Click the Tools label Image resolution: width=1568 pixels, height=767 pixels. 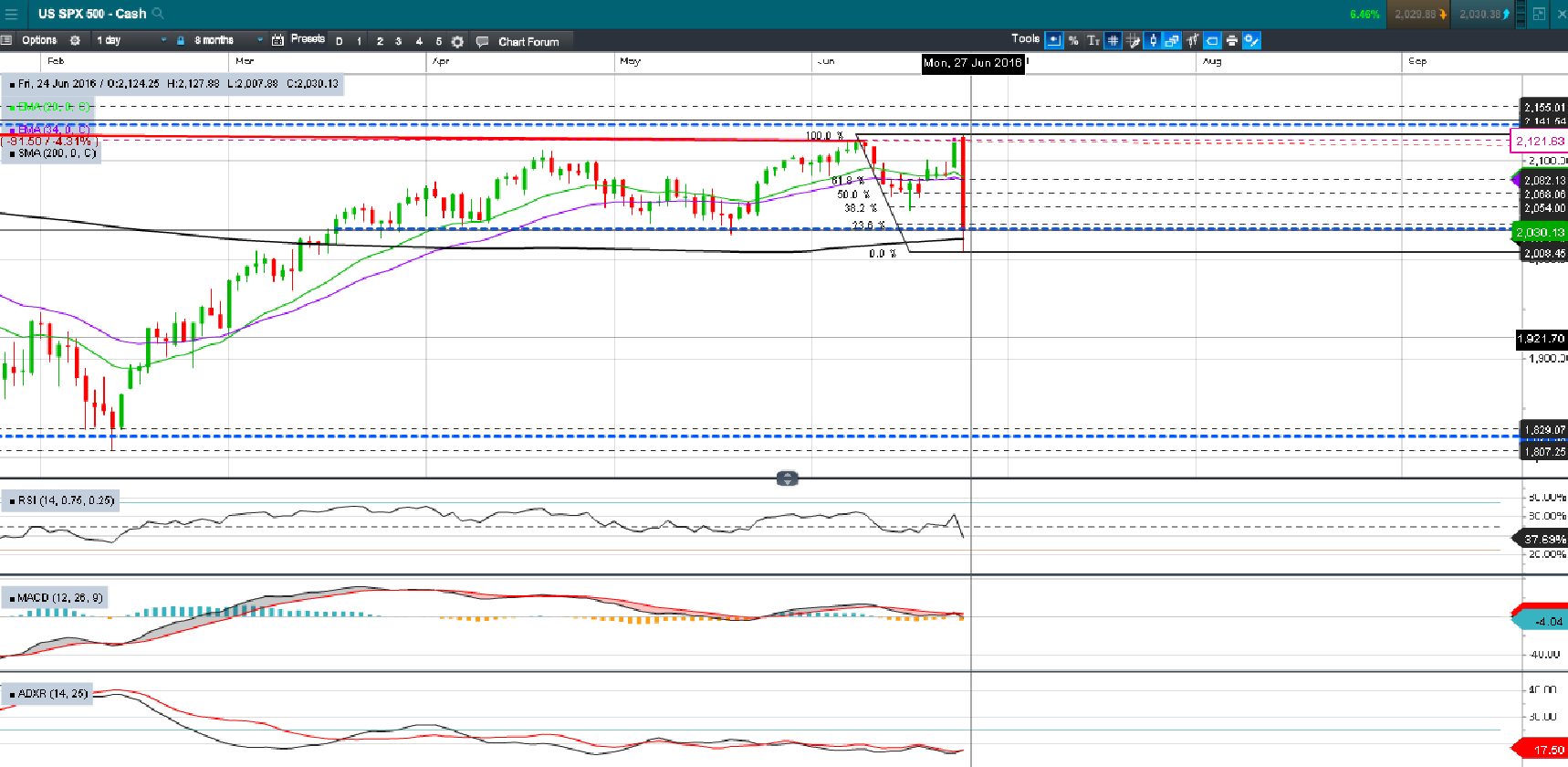pyautogui.click(x=1025, y=38)
